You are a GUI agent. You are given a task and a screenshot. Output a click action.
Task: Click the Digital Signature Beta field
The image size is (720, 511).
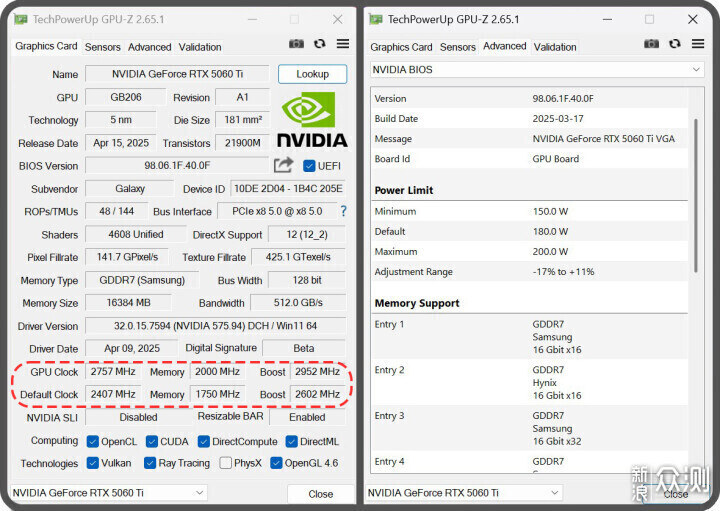pyautogui.click(x=304, y=348)
